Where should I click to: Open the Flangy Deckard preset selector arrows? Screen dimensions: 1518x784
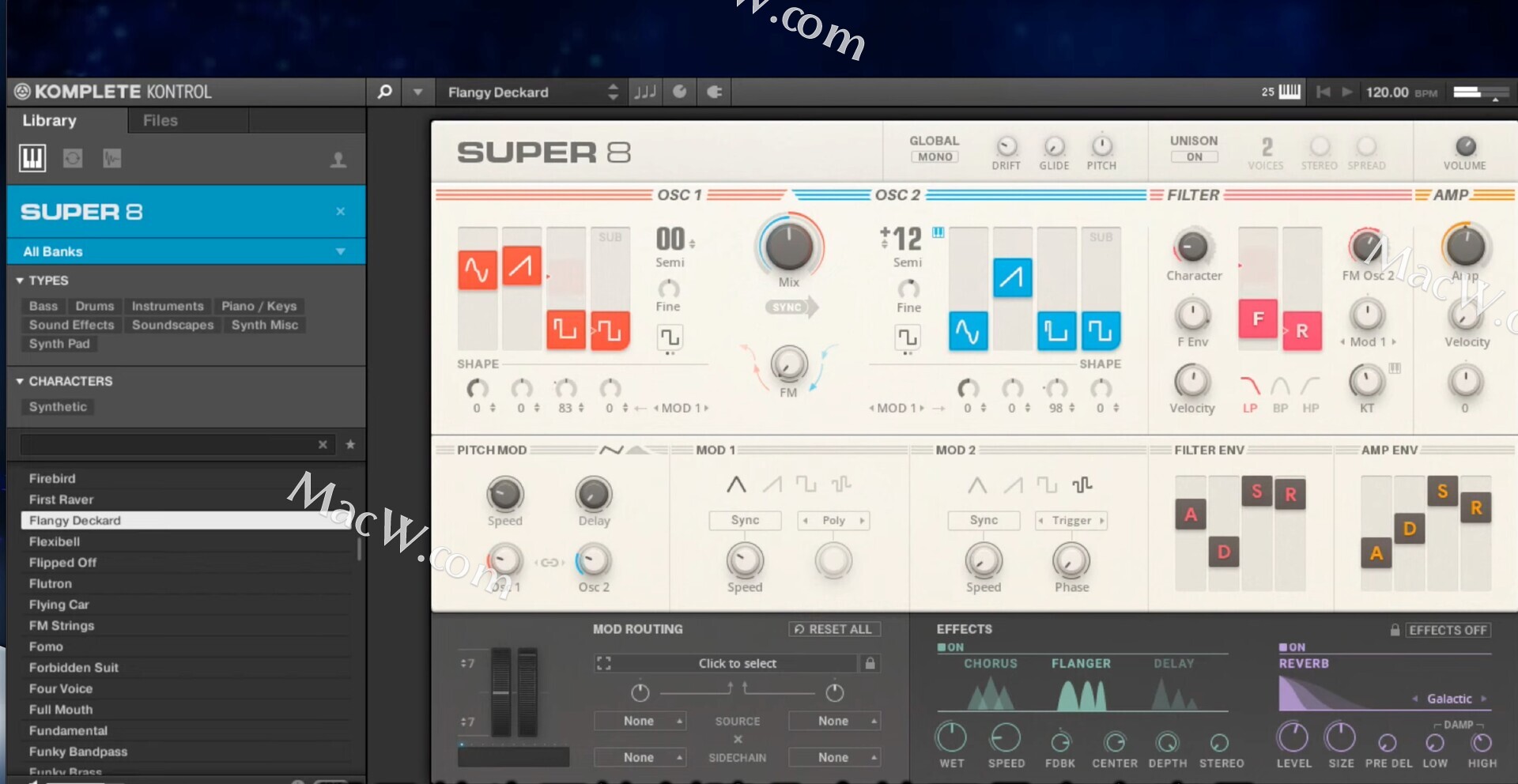coord(613,92)
